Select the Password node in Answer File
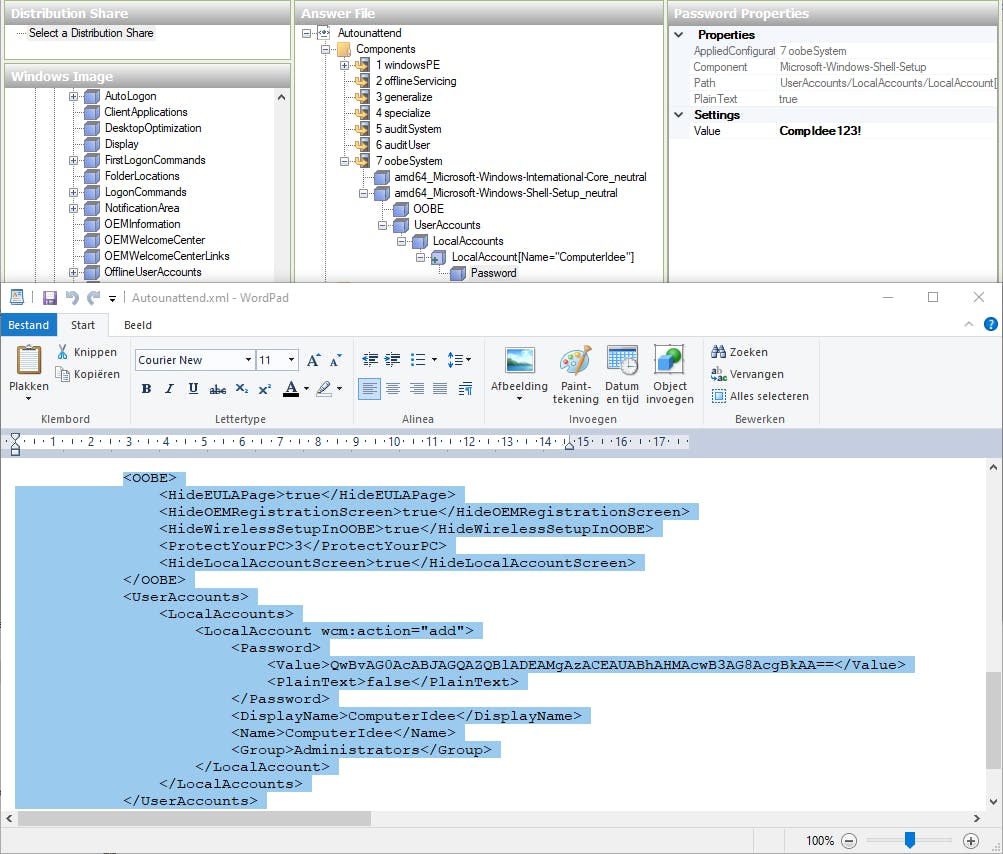The image size is (1003, 854). [x=493, y=273]
